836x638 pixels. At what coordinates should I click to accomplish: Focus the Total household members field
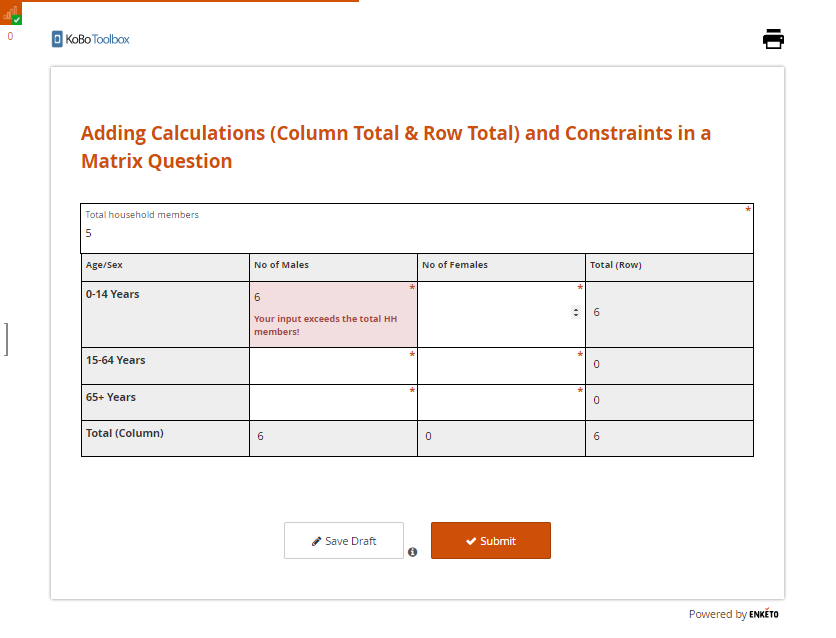tap(416, 233)
